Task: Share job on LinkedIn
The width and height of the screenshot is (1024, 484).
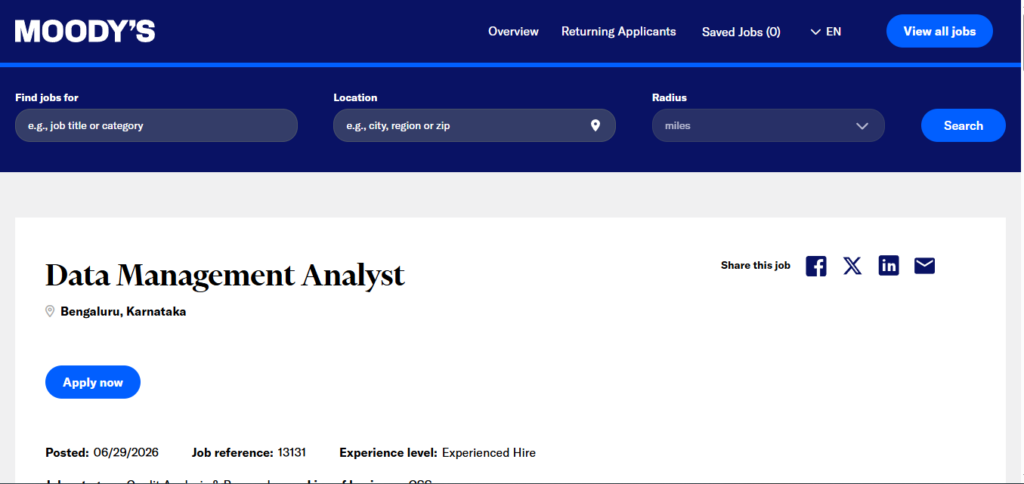Action: [889, 266]
